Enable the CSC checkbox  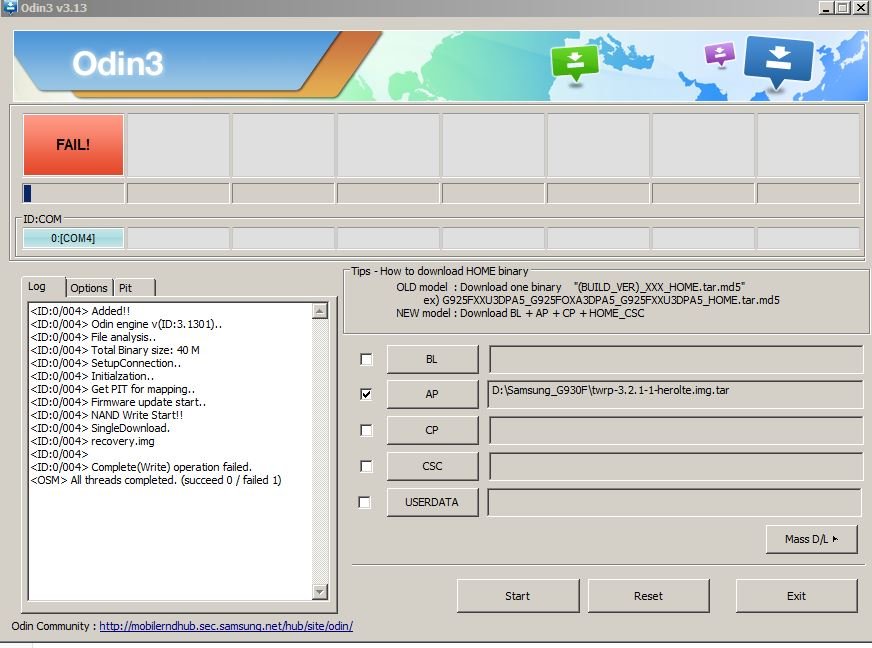[x=366, y=466]
